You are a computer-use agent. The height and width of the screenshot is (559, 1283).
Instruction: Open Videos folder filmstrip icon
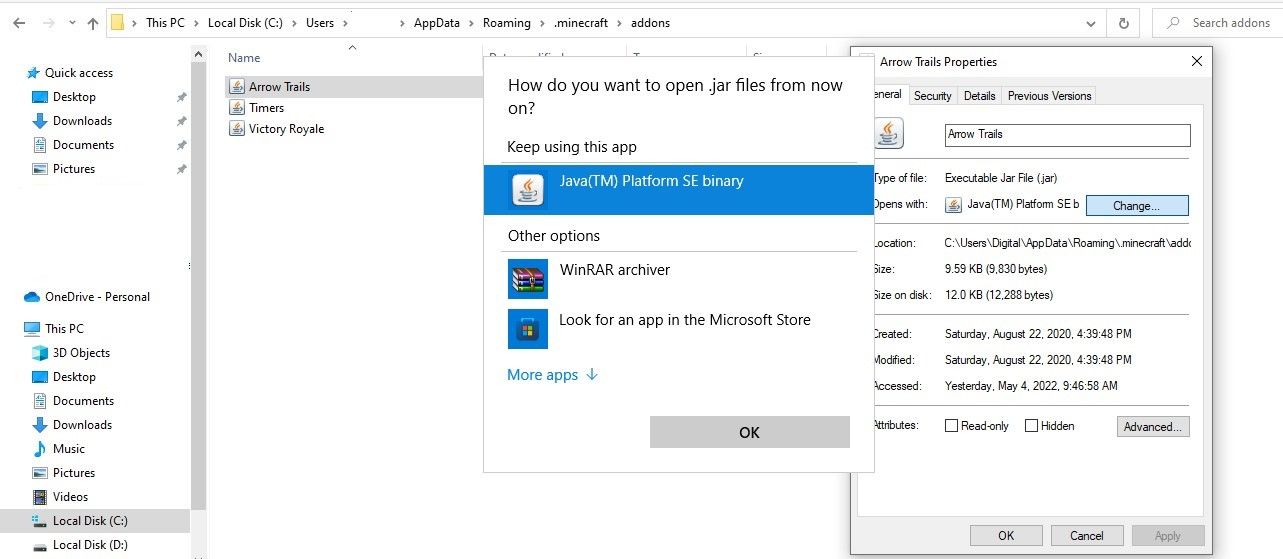[40, 497]
